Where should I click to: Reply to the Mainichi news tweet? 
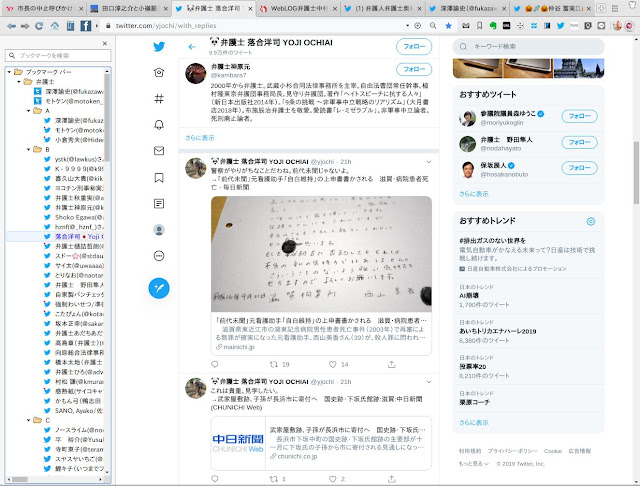[x=215, y=364]
